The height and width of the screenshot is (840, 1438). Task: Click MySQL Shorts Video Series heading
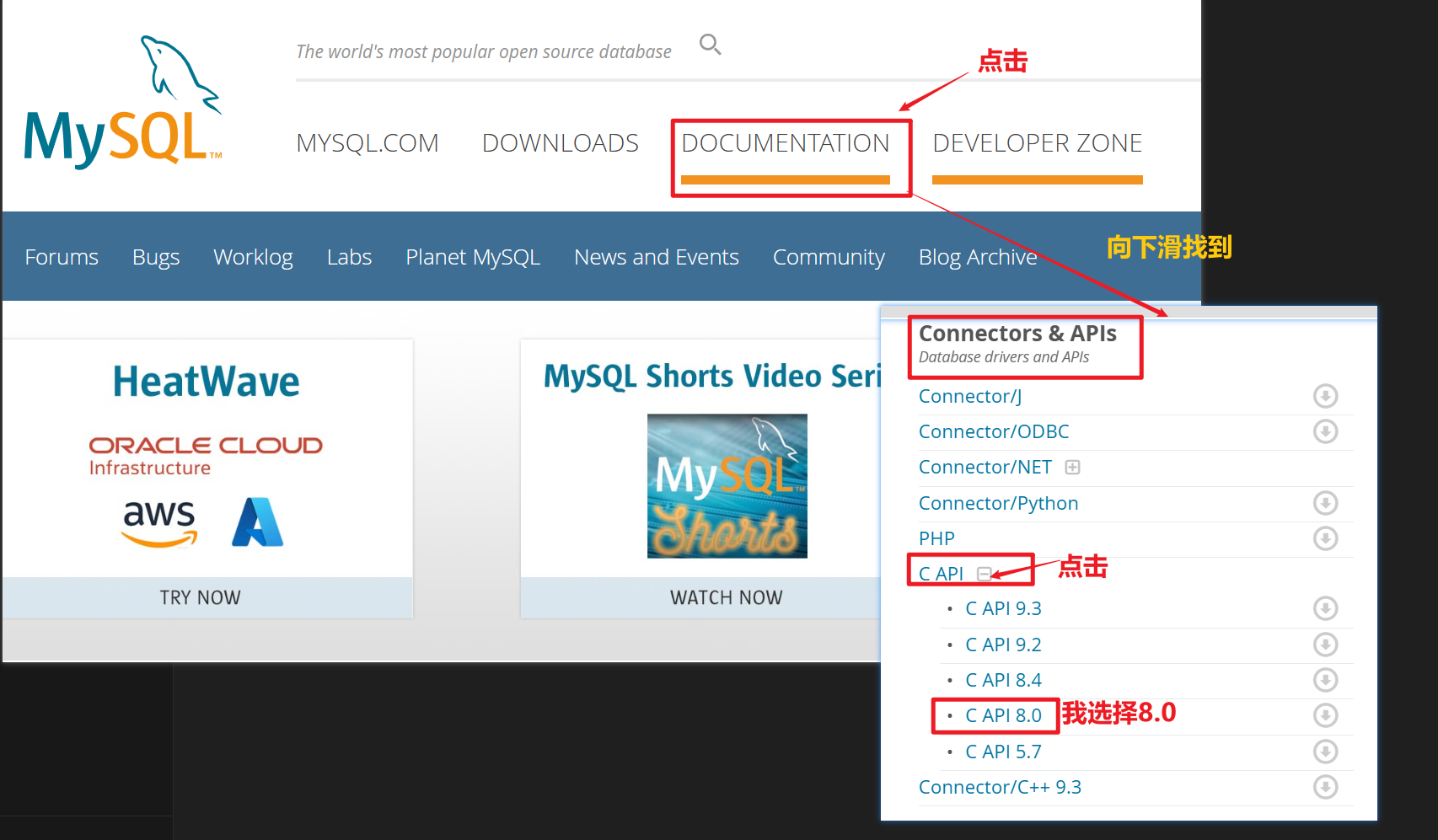(712, 377)
